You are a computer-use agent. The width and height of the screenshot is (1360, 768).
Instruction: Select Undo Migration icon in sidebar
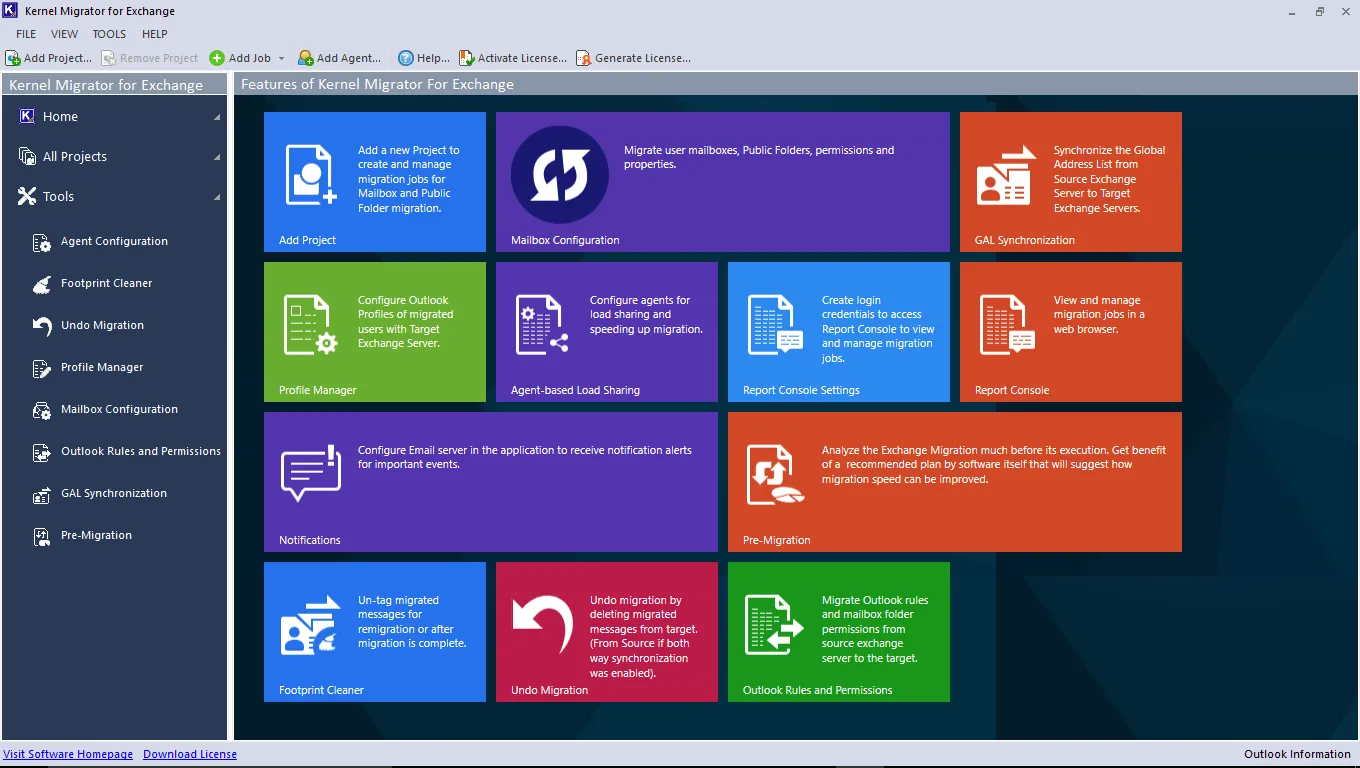42,326
